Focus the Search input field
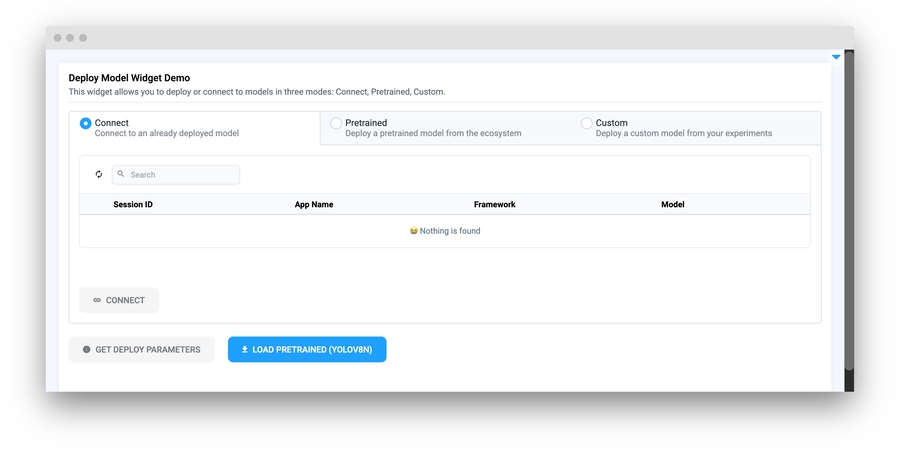 pos(182,175)
